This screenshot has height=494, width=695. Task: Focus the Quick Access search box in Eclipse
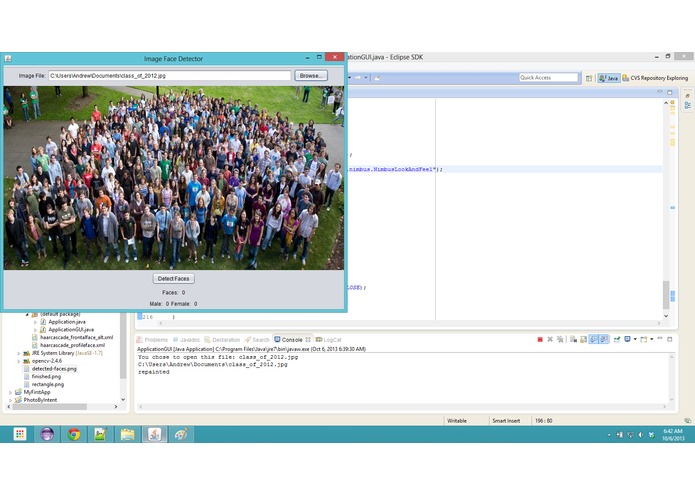[x=548, y=78]
